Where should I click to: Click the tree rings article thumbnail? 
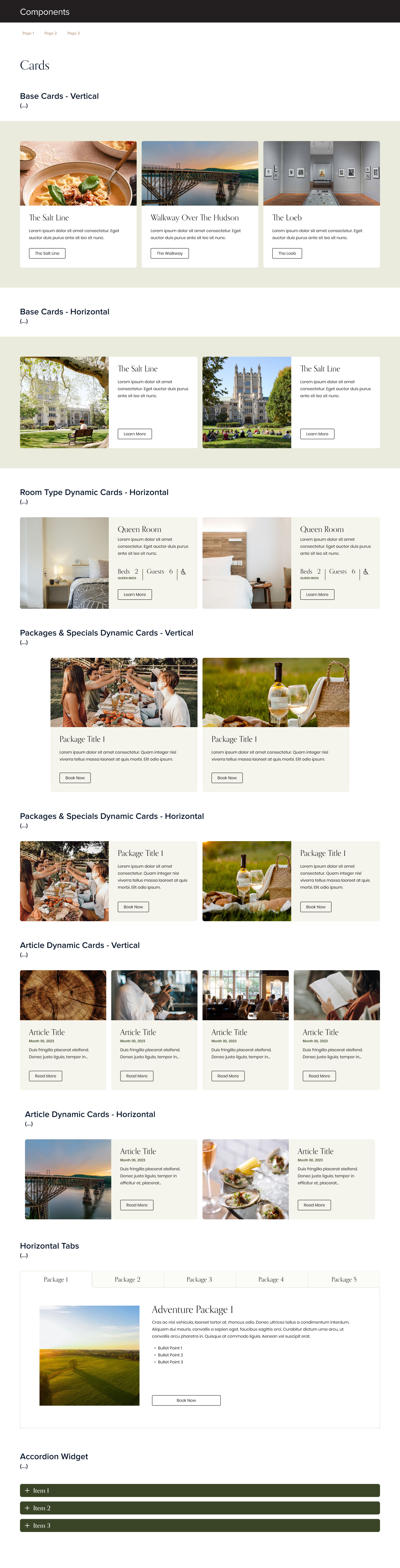(63, 995)
